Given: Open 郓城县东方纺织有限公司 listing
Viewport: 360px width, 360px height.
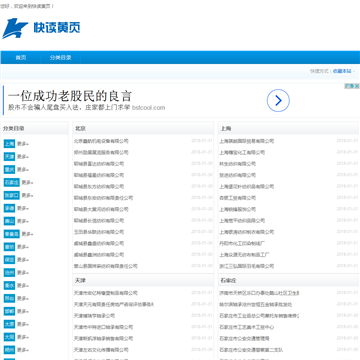Looking at the screenshot, I should point(99,186).
